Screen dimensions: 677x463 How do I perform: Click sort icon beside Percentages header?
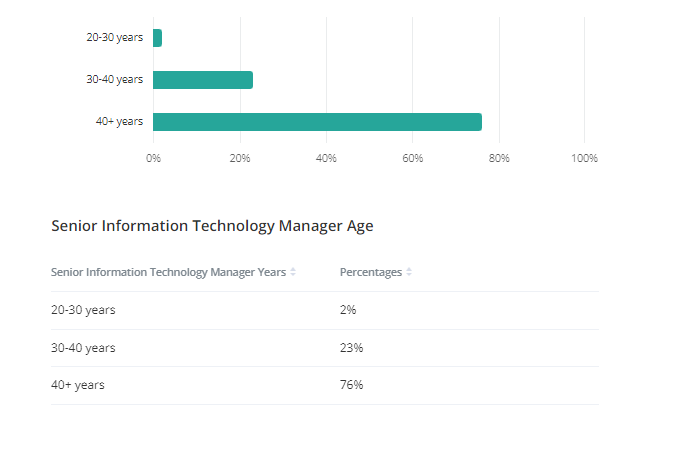[409, 272]
